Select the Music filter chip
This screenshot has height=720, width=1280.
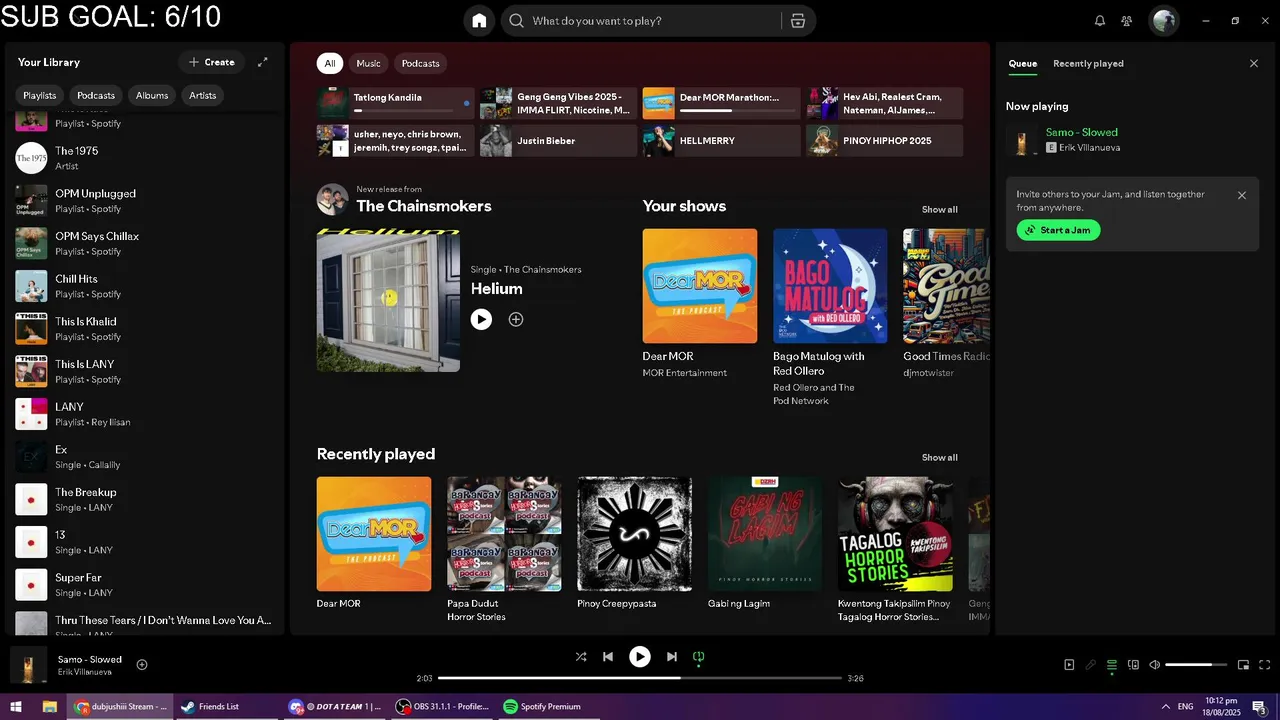(369, 63)
